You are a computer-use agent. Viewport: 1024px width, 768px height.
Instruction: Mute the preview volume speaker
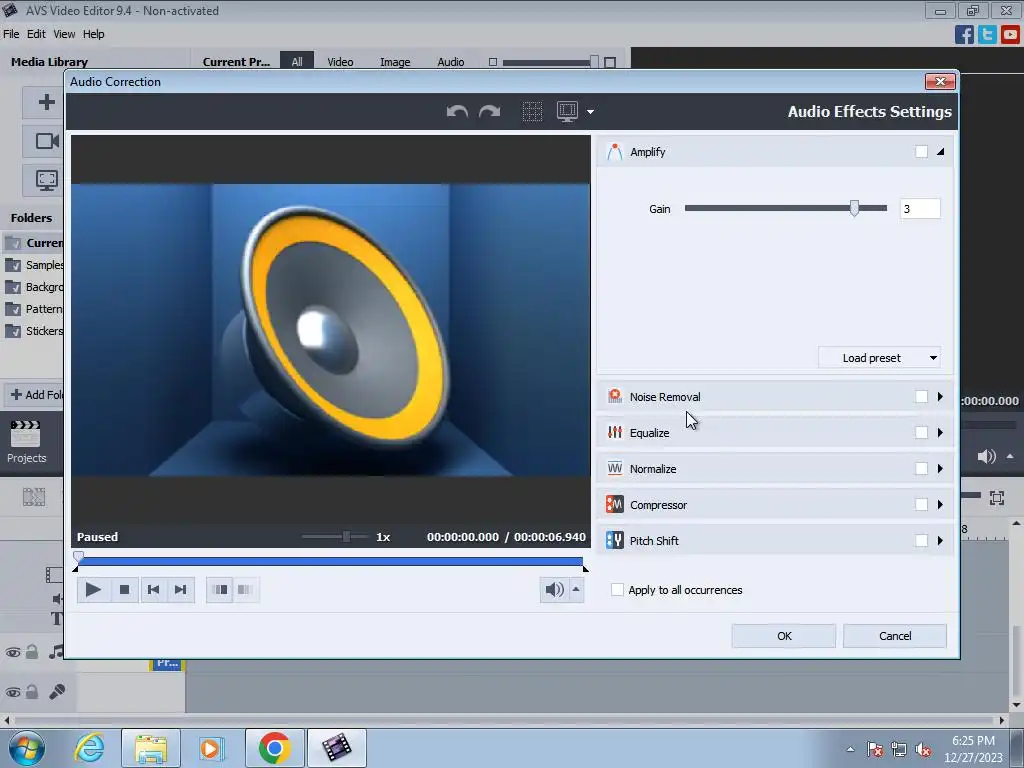[x=554, y=590]
